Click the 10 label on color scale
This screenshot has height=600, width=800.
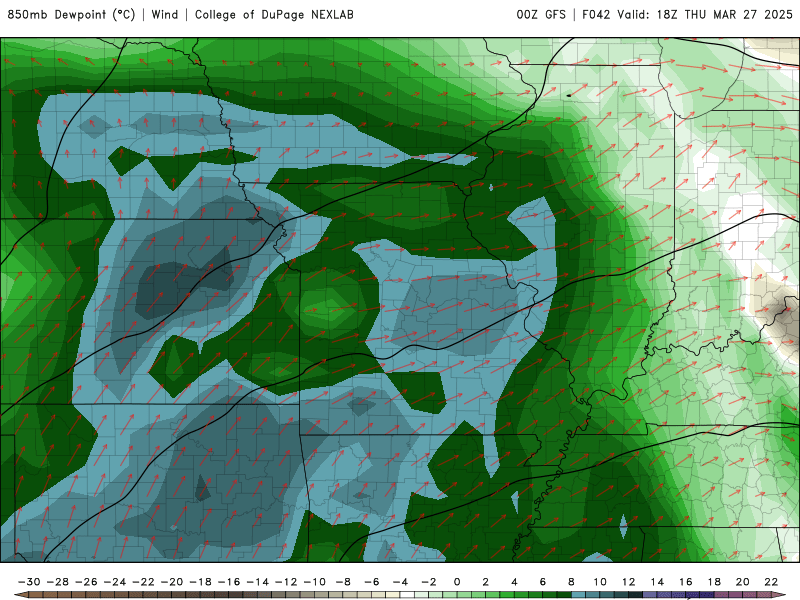point(600,582)
